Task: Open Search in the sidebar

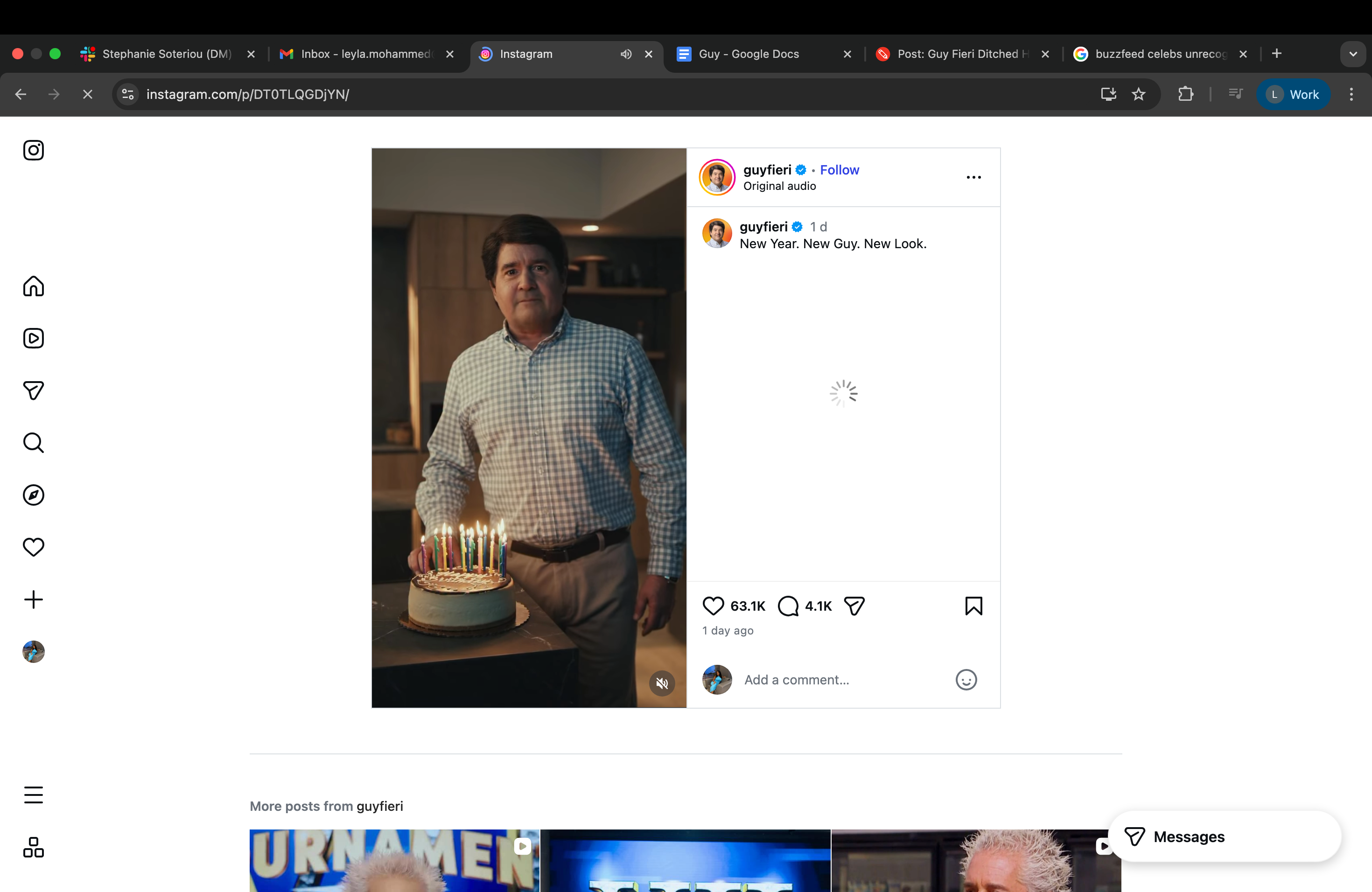Action: point(34,443)
